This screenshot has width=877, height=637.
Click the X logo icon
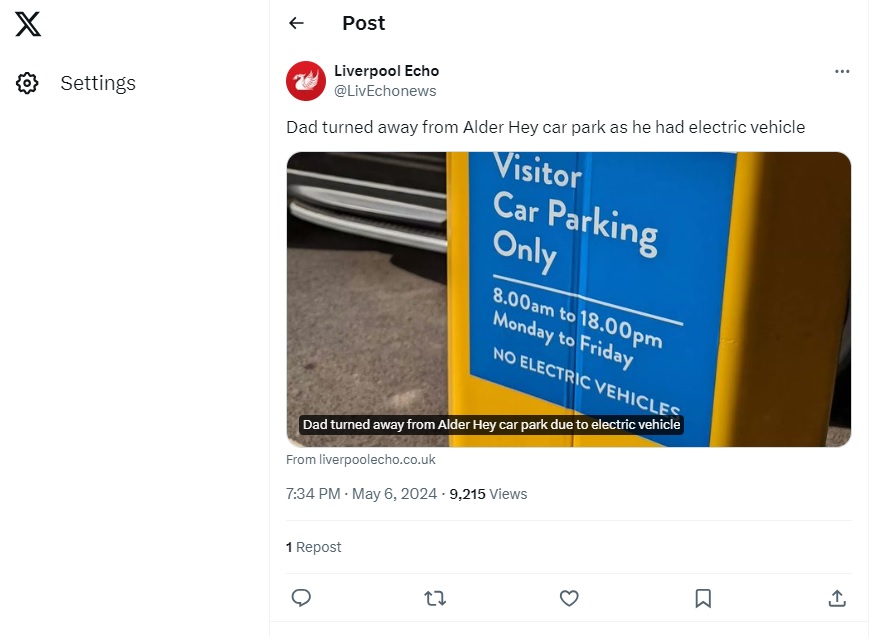(x=28, y=24)
